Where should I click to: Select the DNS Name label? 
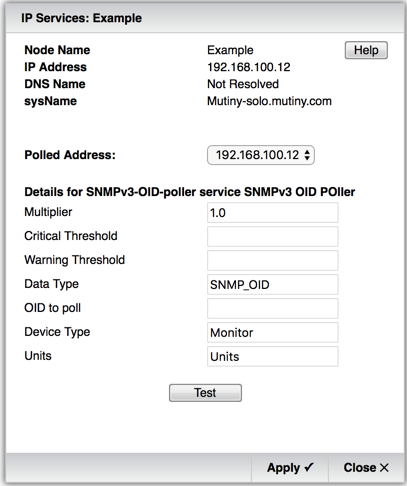pyautogui.click(x=55, y=84)
